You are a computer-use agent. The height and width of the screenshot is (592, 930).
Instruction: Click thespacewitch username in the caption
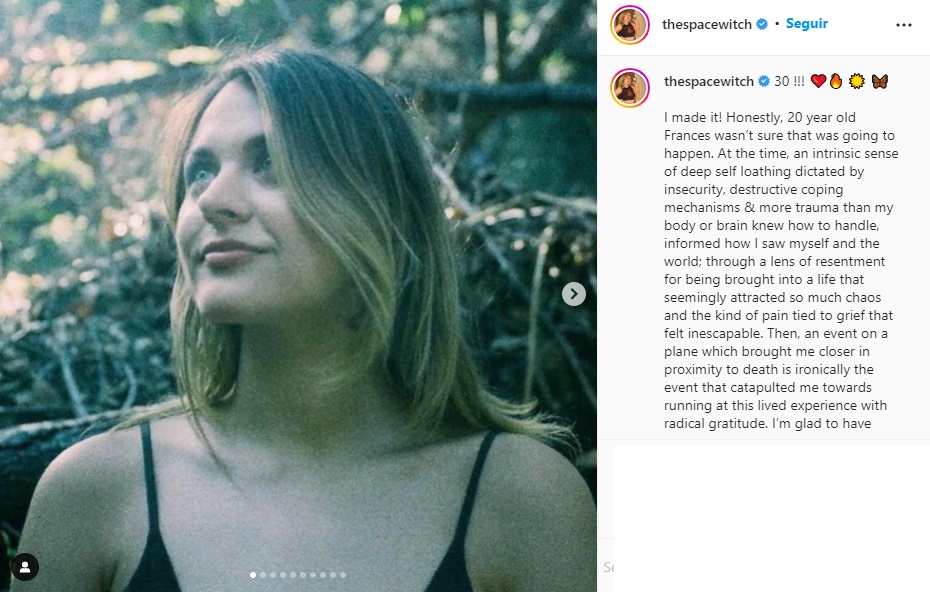coord(707,81)
